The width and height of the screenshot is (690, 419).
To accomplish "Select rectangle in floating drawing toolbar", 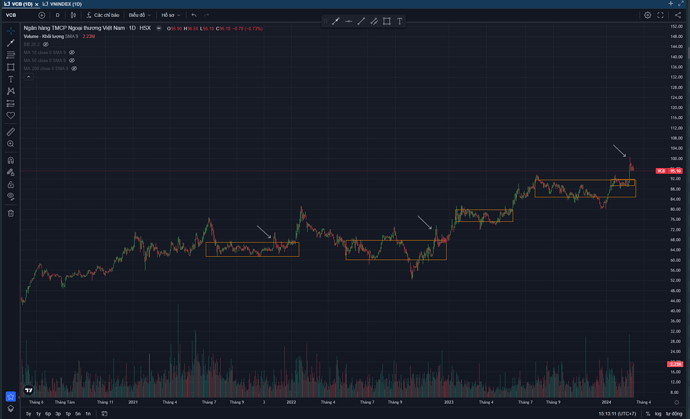I will tap(386, 21).
